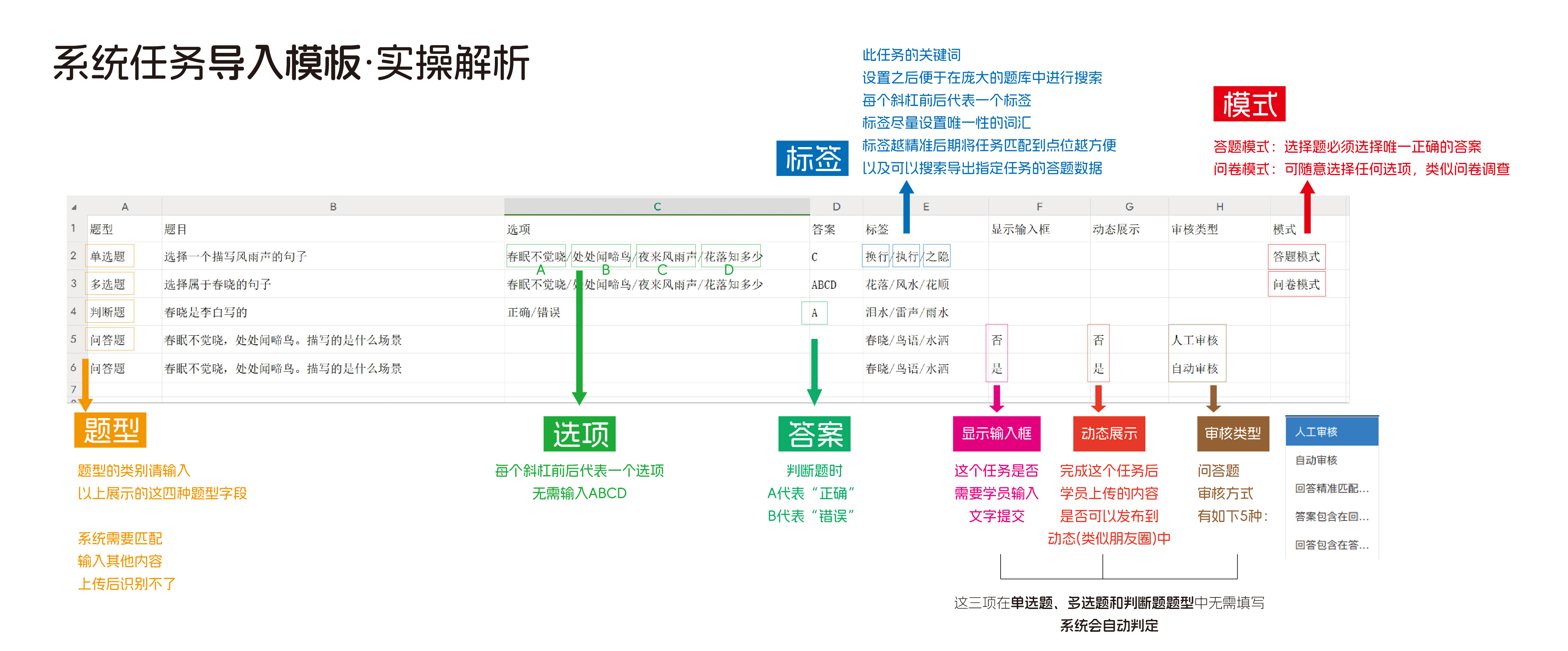
Task: Click the green 答案 label box
Action: 814,434
